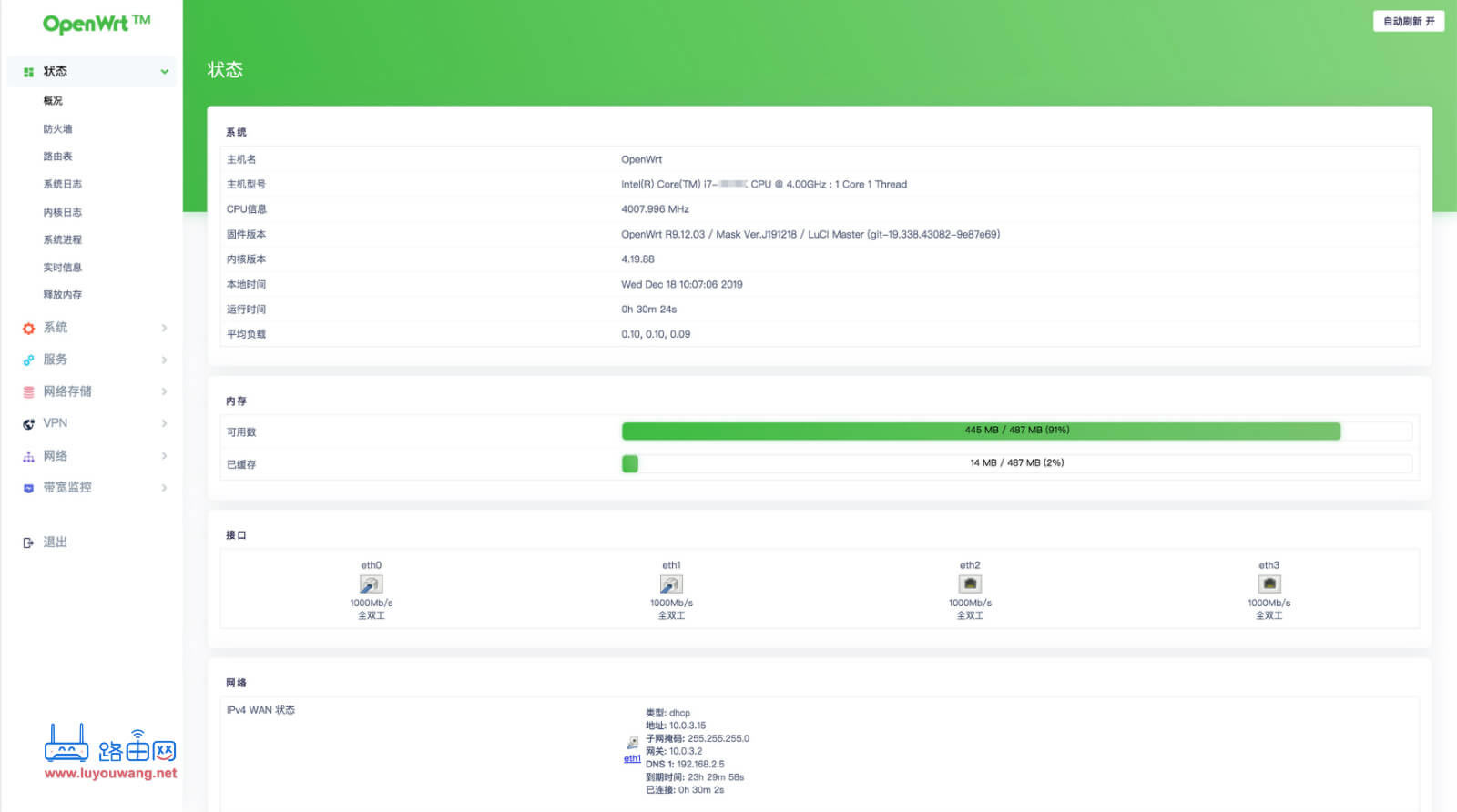Click the eth1 port status icon
Screen dimensions: 1457x812
click(x=671, y=584)
